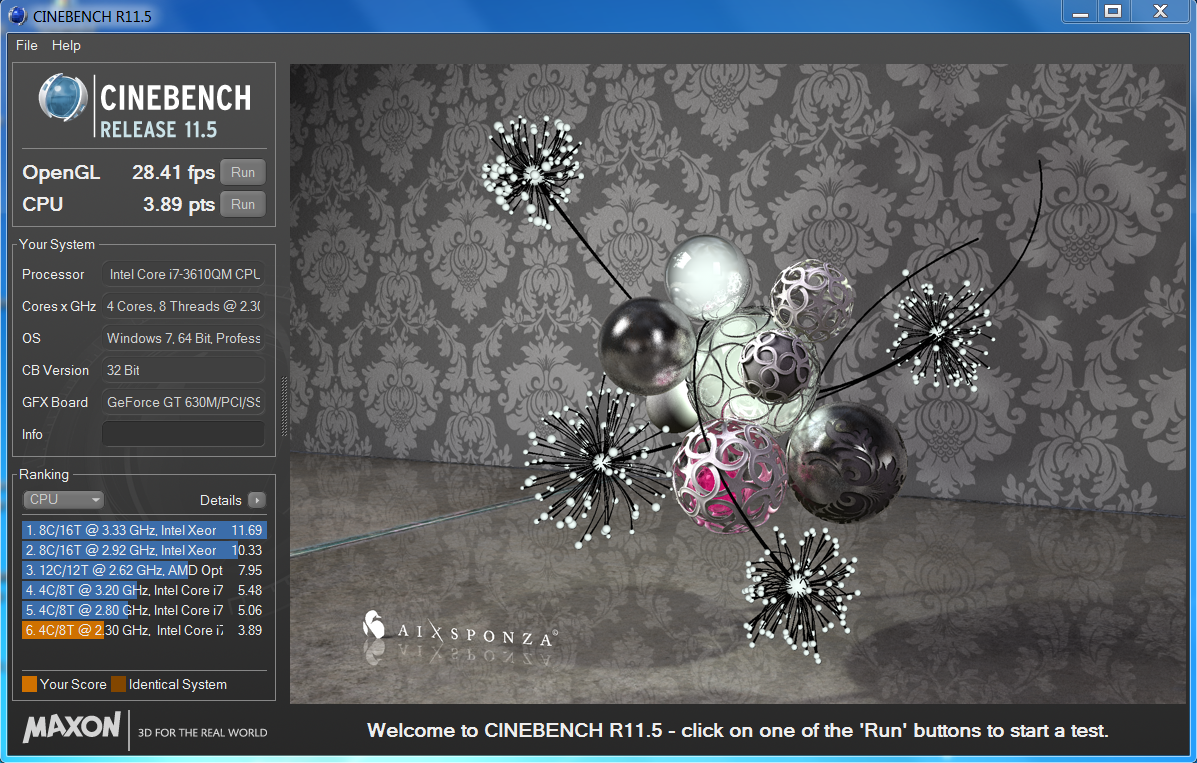Screen dimensions: 1197x763
Task: Click the brown Identical System legend swatch
Action: click(118, 684)
